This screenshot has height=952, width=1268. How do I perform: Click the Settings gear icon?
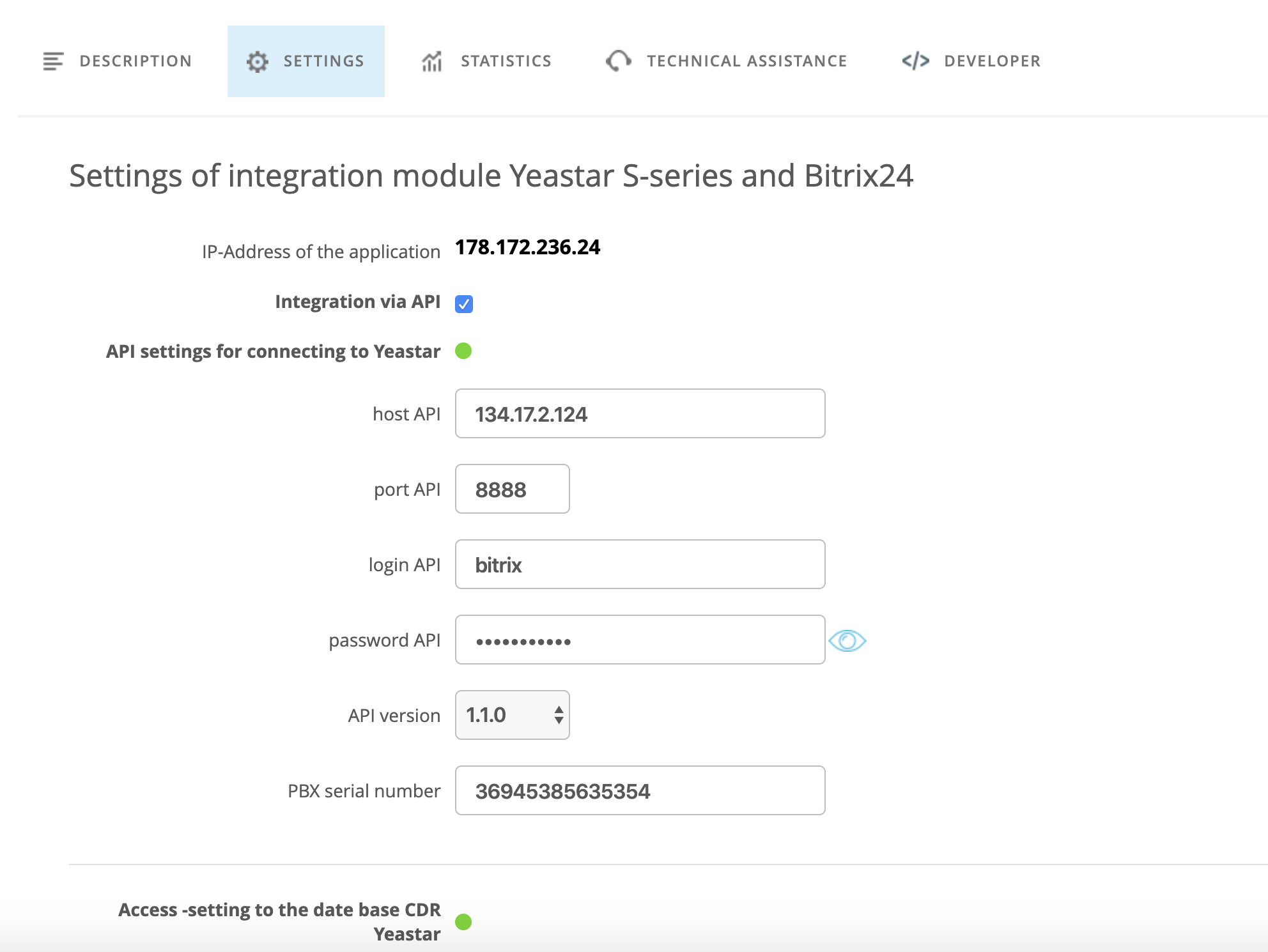point(258,61)
